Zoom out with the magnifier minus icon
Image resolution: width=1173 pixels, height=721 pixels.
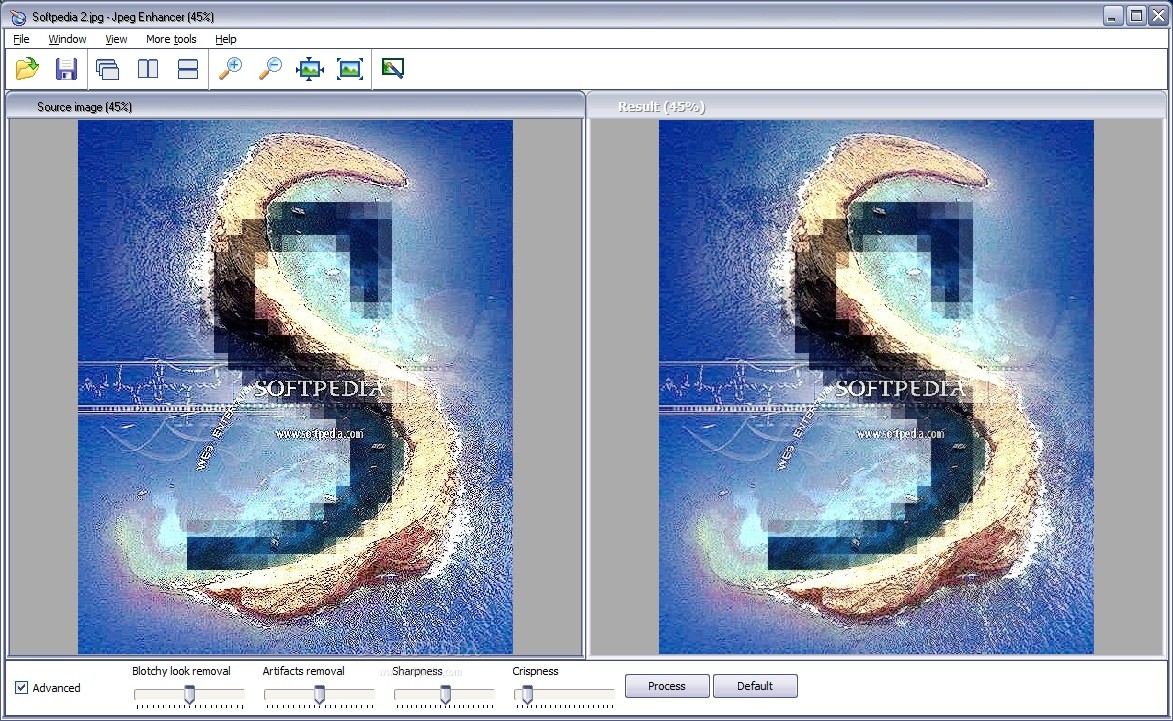(x=269, y=69)
